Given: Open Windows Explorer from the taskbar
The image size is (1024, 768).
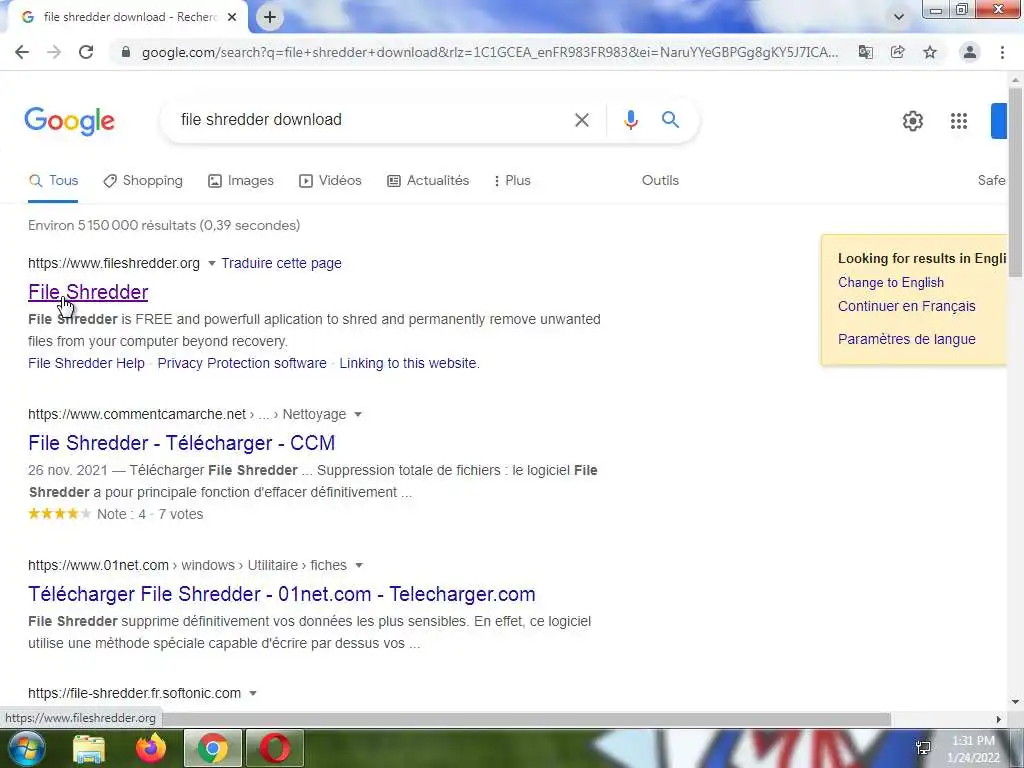Looking at the screenshot, I should pos(89,748).
